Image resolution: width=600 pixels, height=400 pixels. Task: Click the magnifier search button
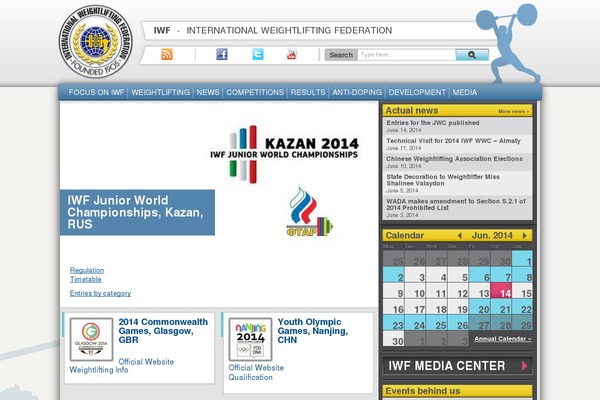472,55
